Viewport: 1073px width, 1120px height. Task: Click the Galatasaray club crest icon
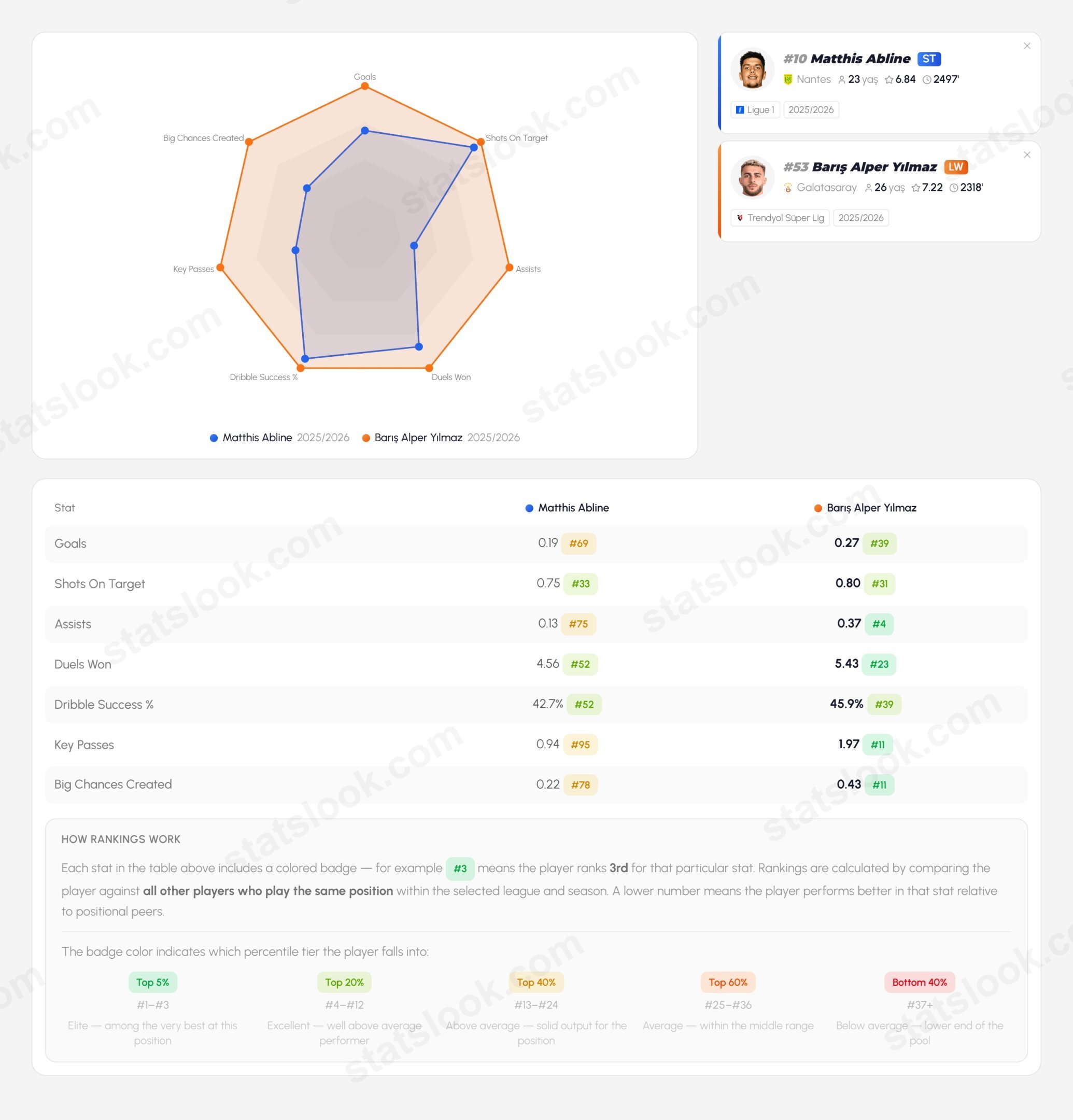pos(788,187)
